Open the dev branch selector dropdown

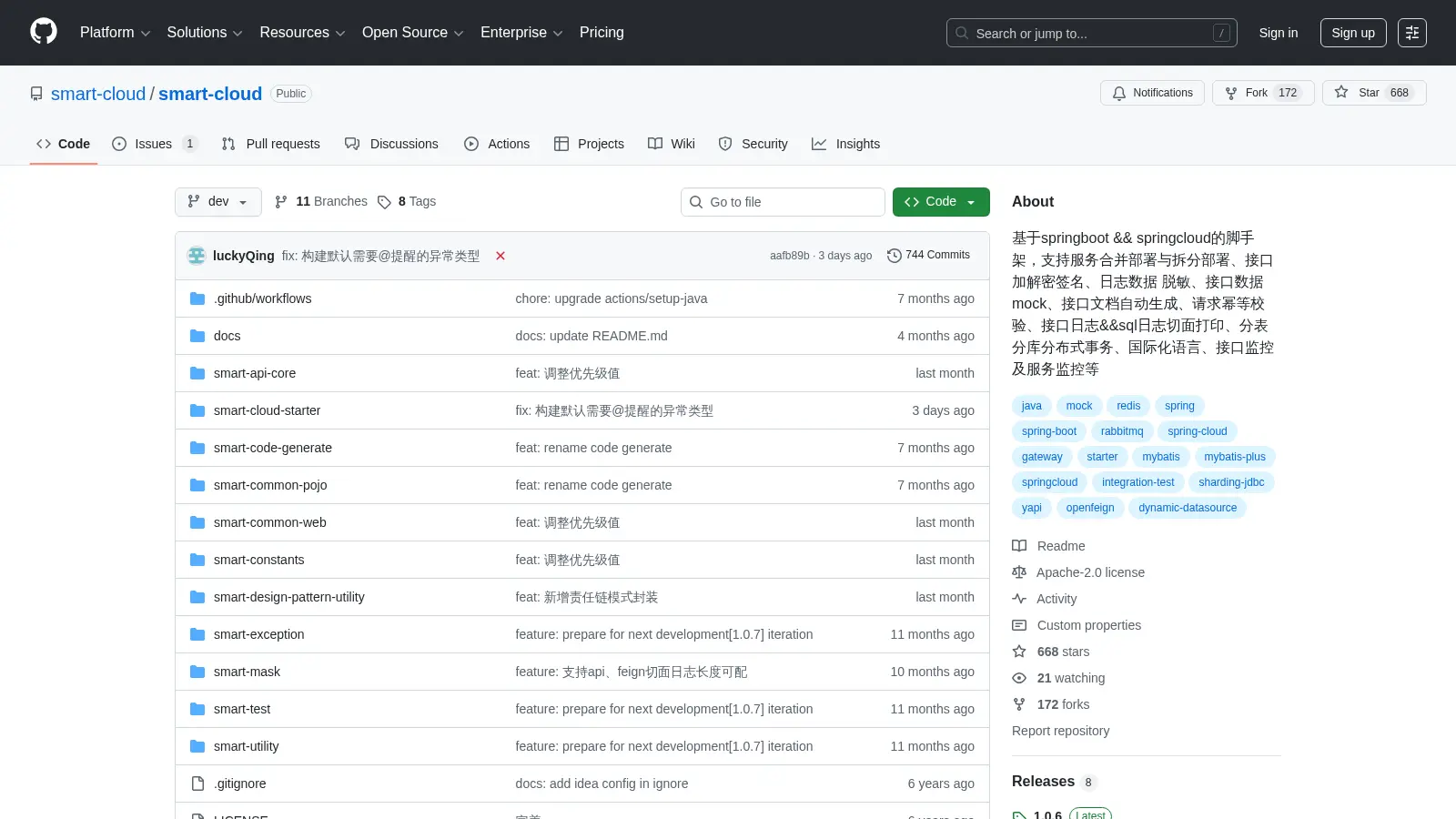click(218, 202)
